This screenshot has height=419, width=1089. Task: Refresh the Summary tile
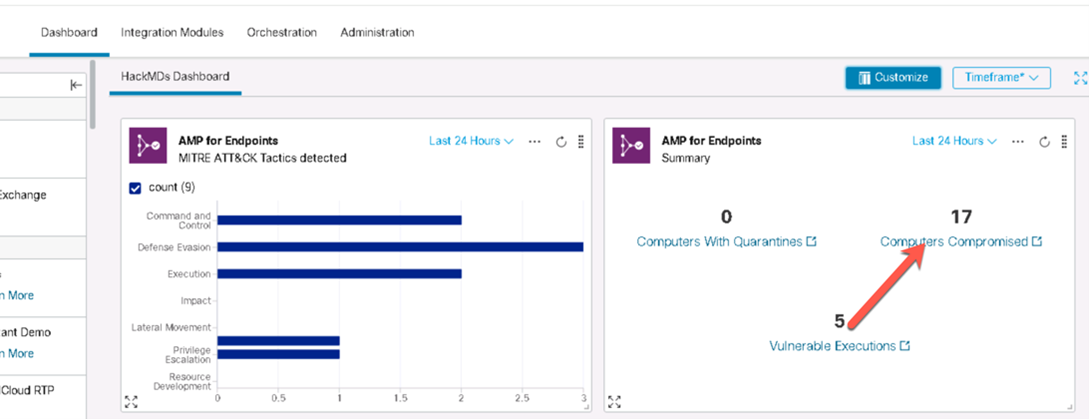1045,142
